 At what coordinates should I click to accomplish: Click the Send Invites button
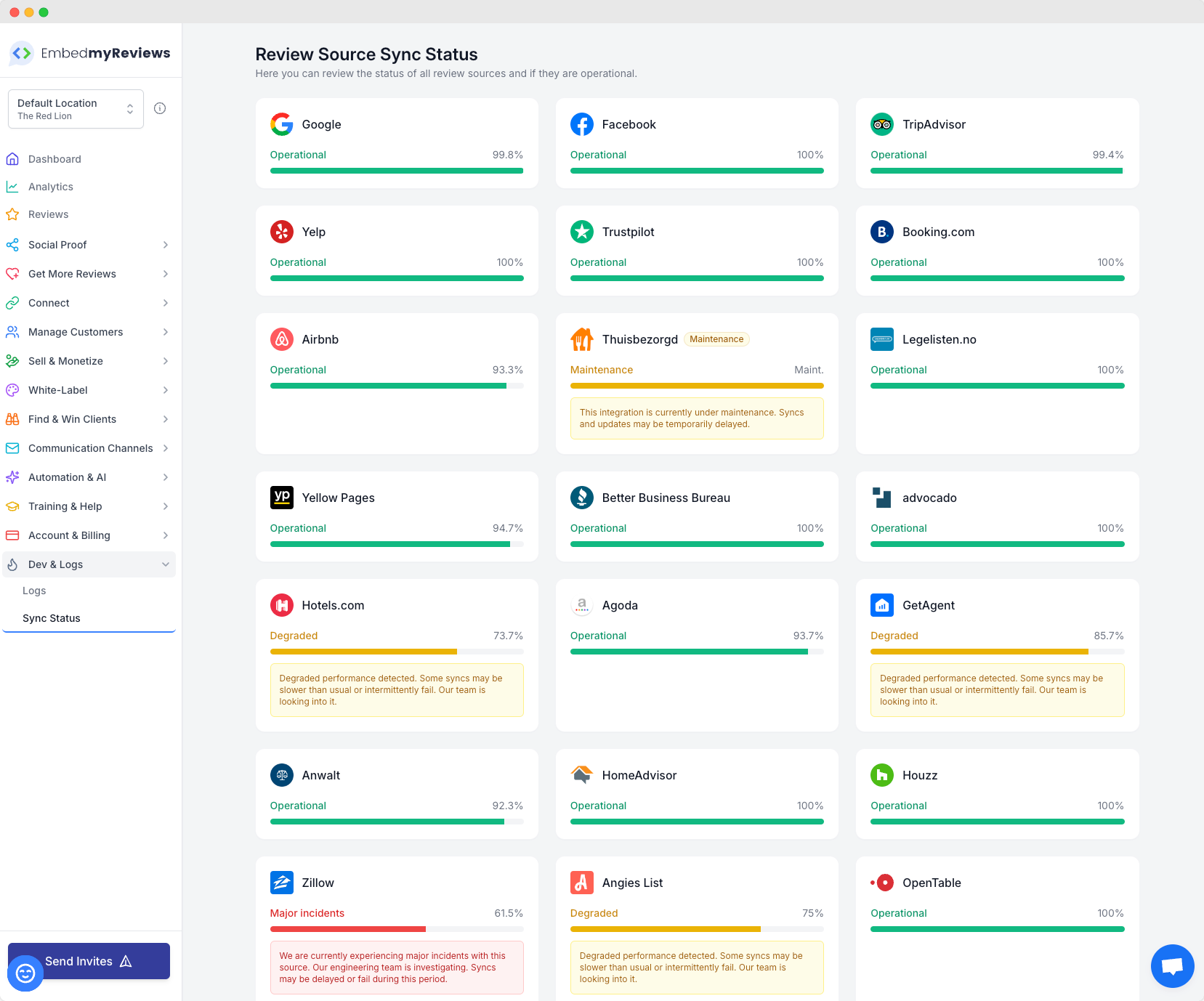click(89, 961)
